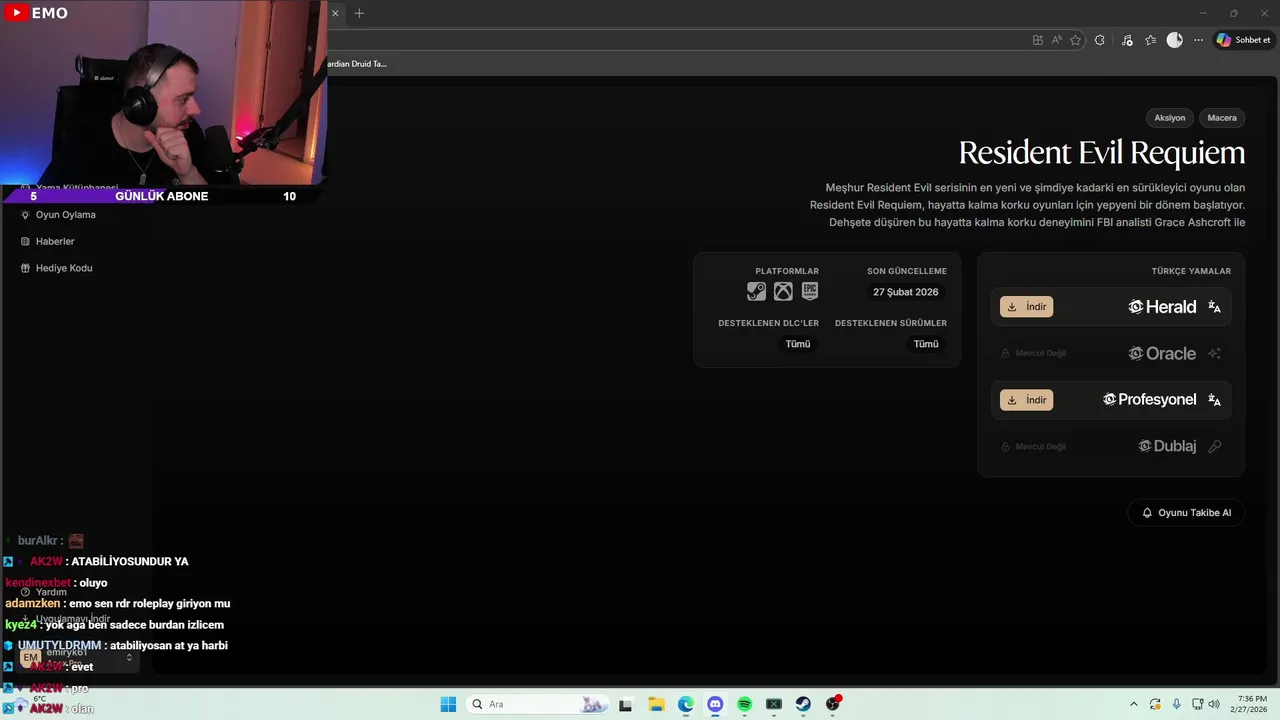Close the current browser tab
The image size is (1280, 720).
click(x=336, y=13)
